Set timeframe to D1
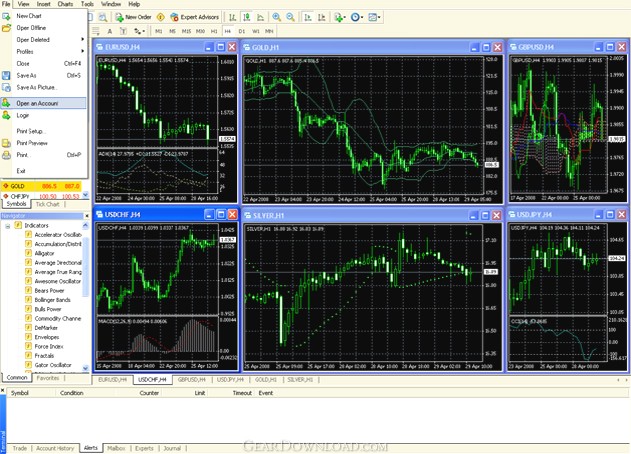The width and height of the screenshot is (631, 454). [x=241, y=31]
